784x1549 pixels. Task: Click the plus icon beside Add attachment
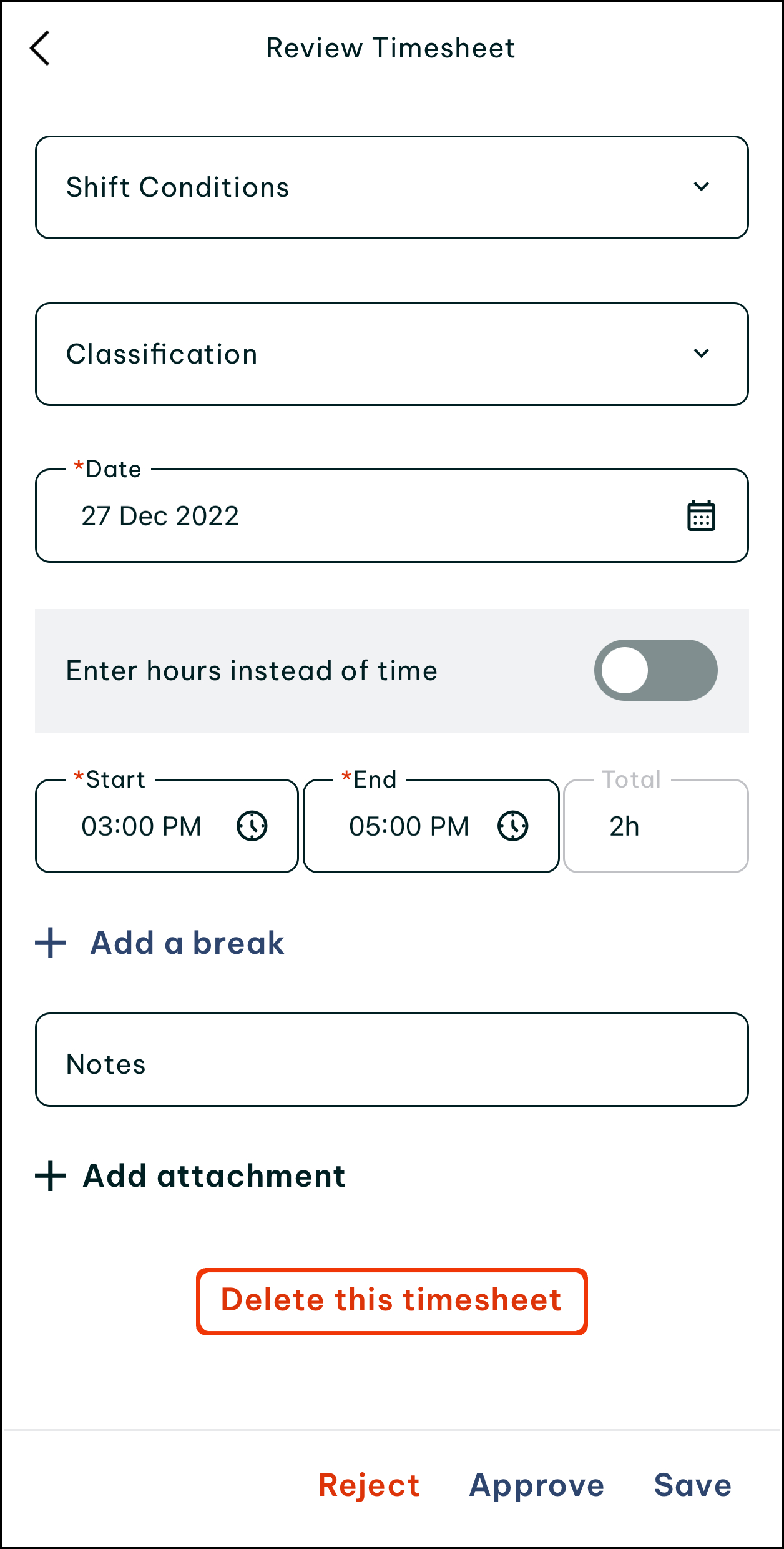(x=51, y=1176)
